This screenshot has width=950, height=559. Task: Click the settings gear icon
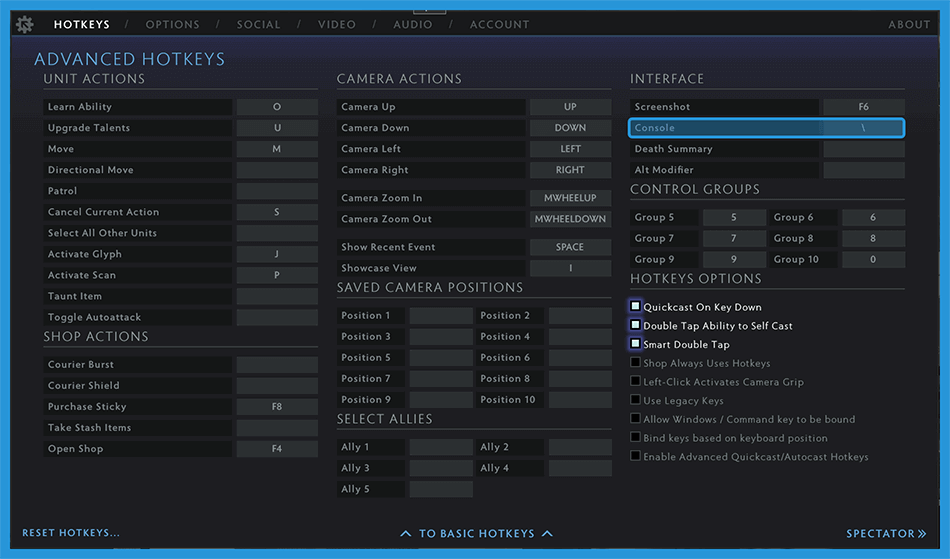tap(25, 25)
